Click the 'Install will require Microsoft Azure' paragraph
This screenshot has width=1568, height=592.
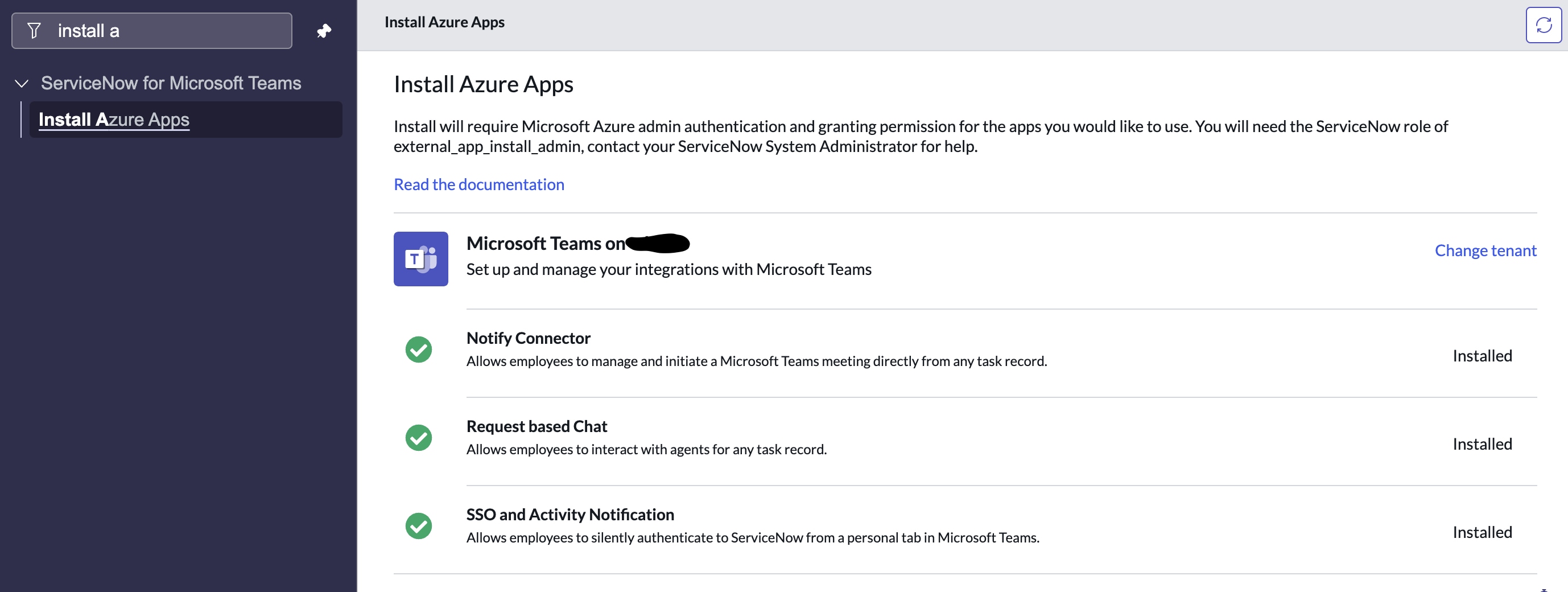[x=921, y=136]
